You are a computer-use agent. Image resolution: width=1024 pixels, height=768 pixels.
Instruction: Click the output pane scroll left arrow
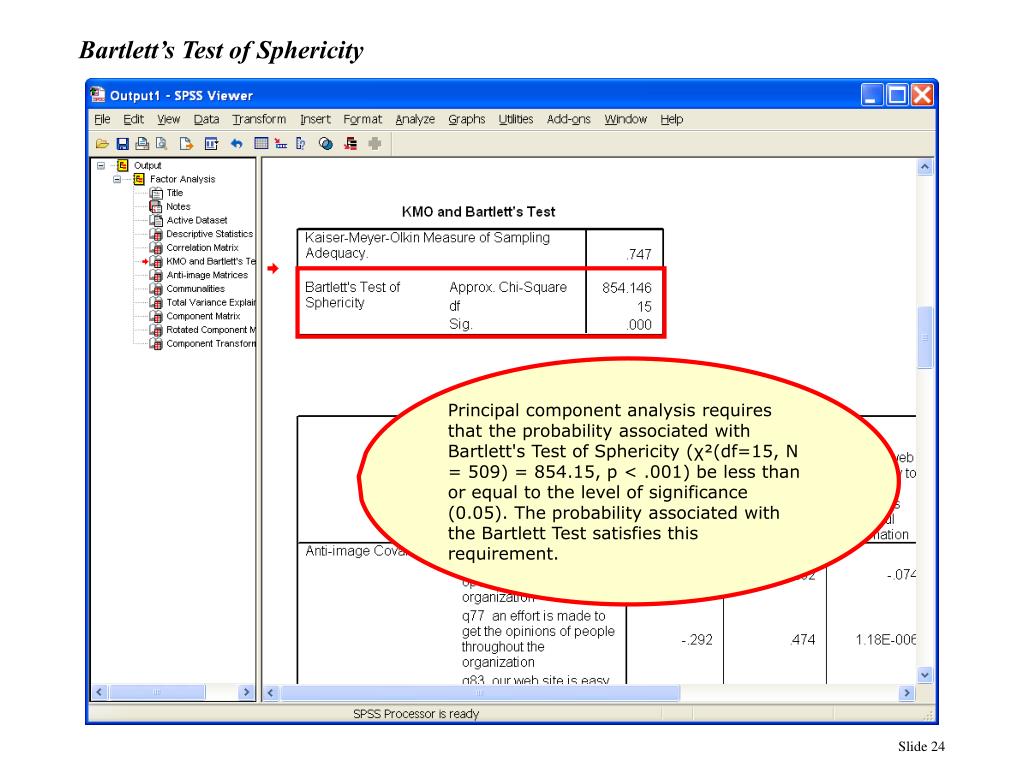[270, 692]
